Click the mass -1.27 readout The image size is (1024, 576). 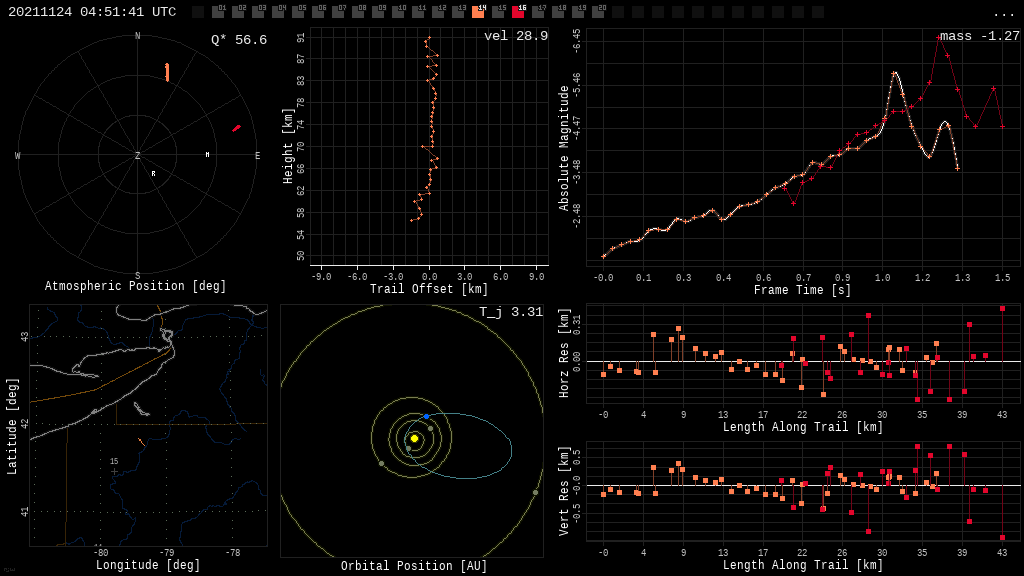[x=980, y=36]
